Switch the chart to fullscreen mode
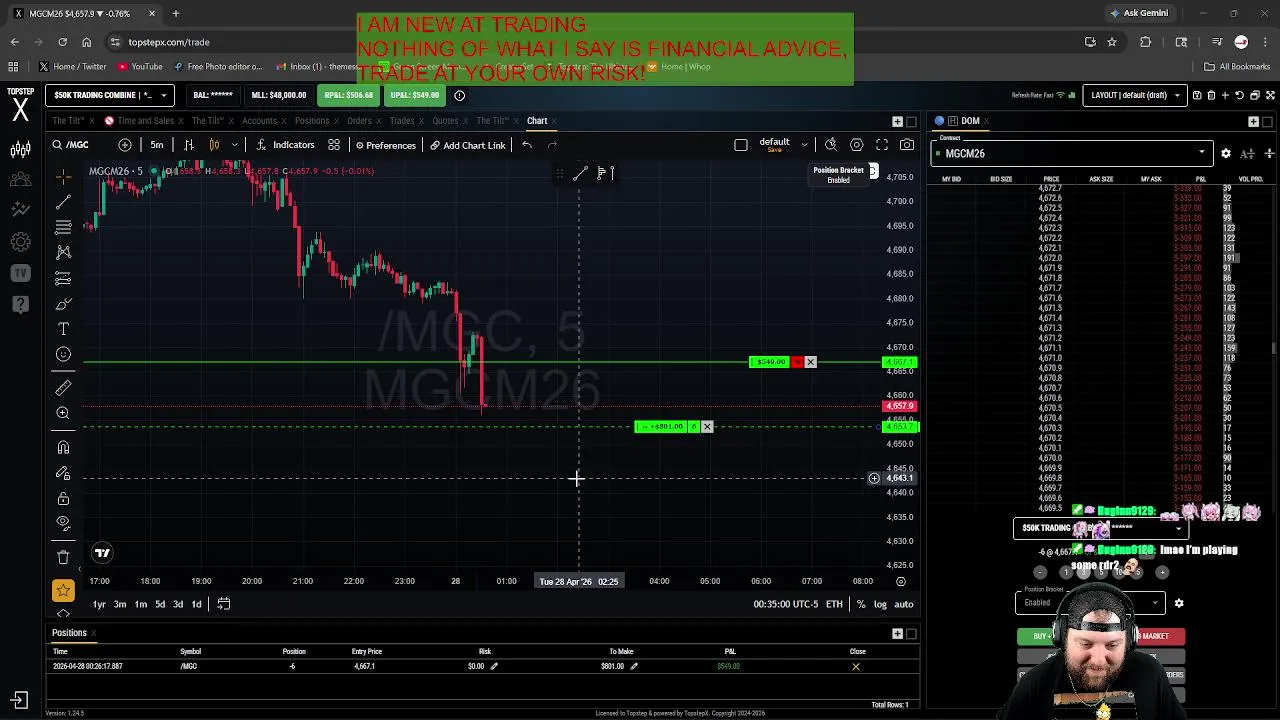The height and width of the screenshot is (720, 1280). point(882,145)
